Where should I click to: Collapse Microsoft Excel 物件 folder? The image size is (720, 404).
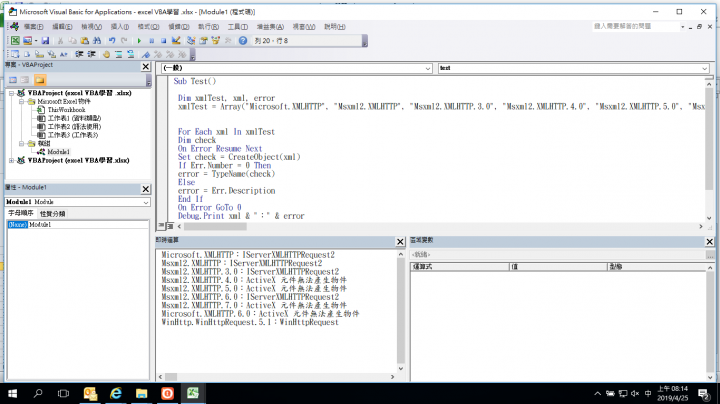click(x=22, y=101)
